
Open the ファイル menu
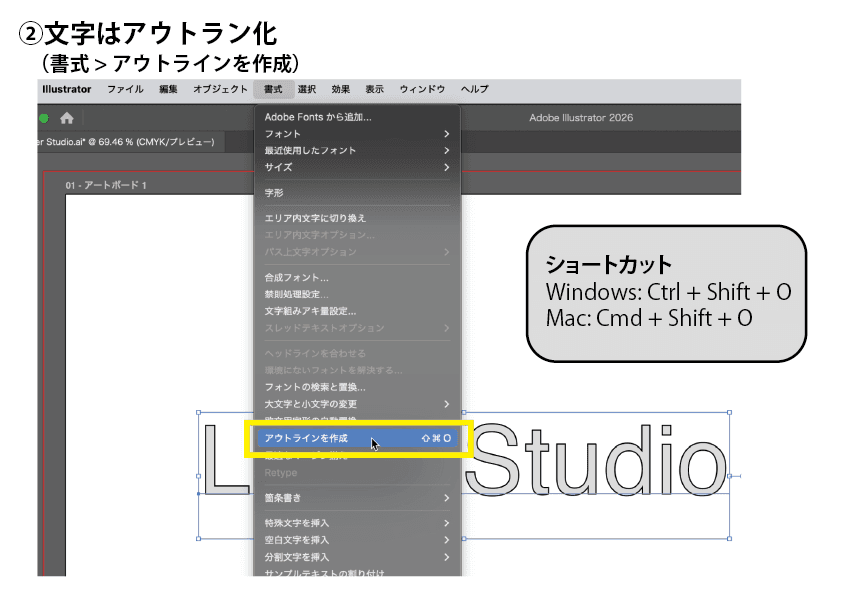pyautogui.click(x=125, y=89)
